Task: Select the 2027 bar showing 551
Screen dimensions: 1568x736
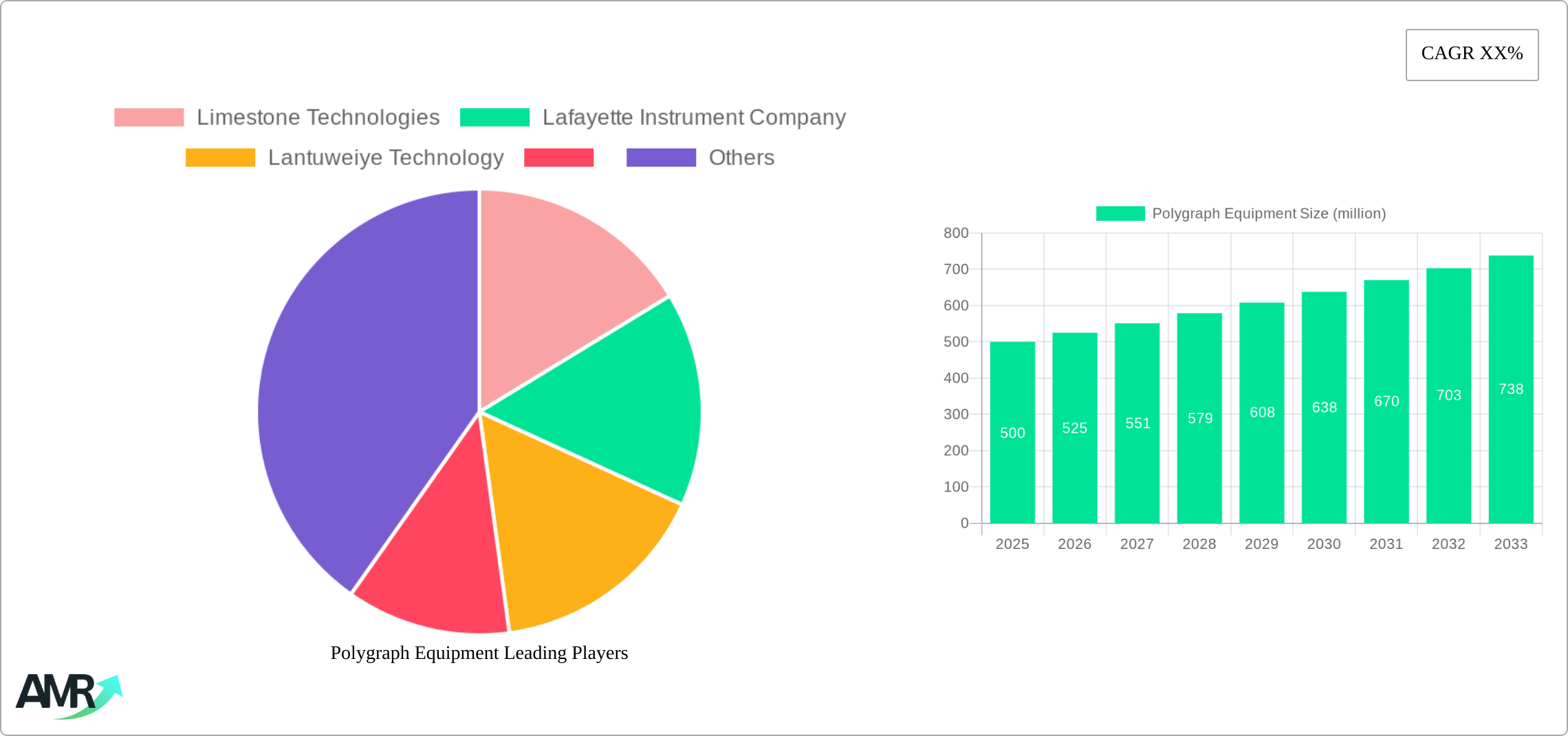Action: [1137, 423]
